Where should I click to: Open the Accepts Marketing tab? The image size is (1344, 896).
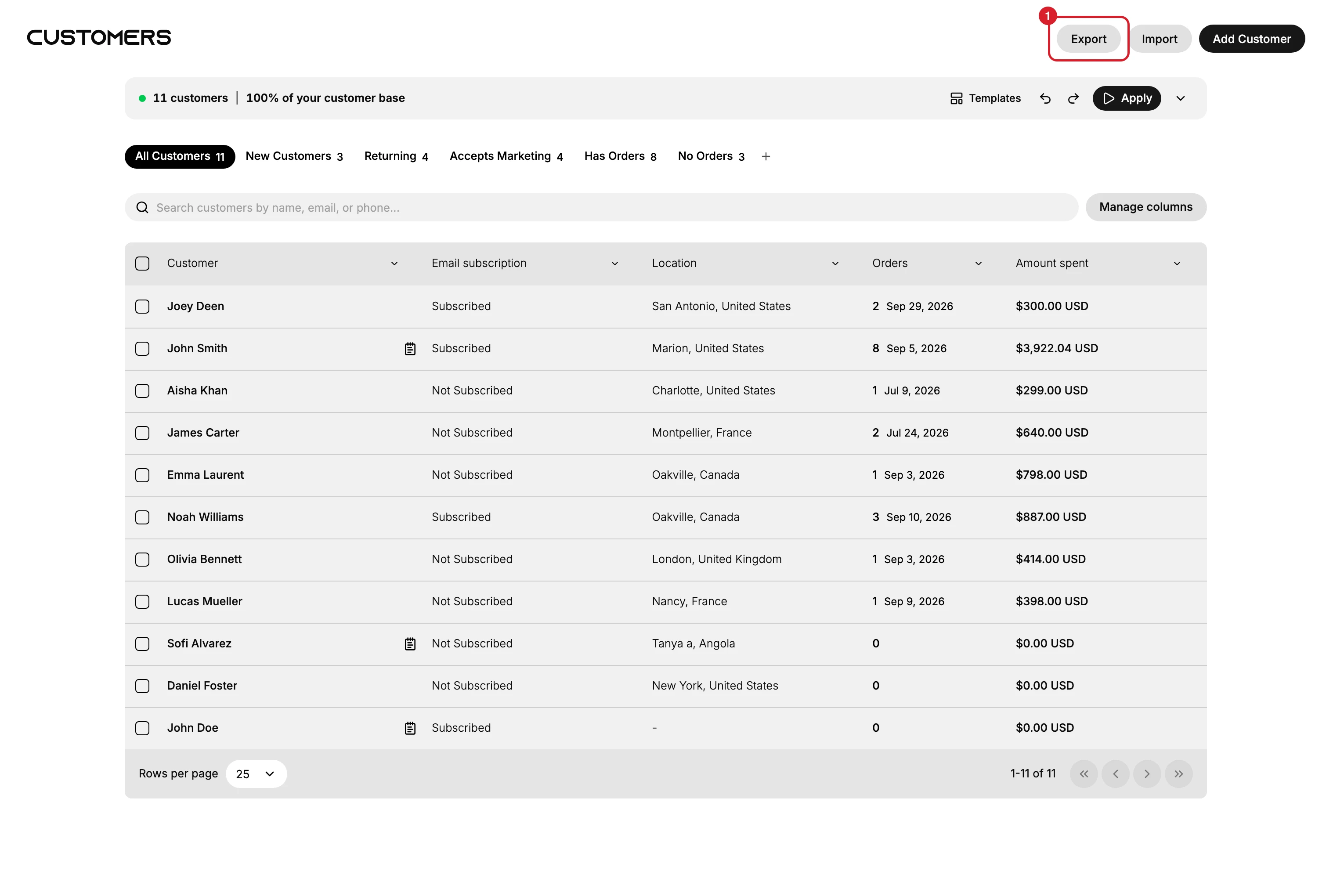pos(506,156)
